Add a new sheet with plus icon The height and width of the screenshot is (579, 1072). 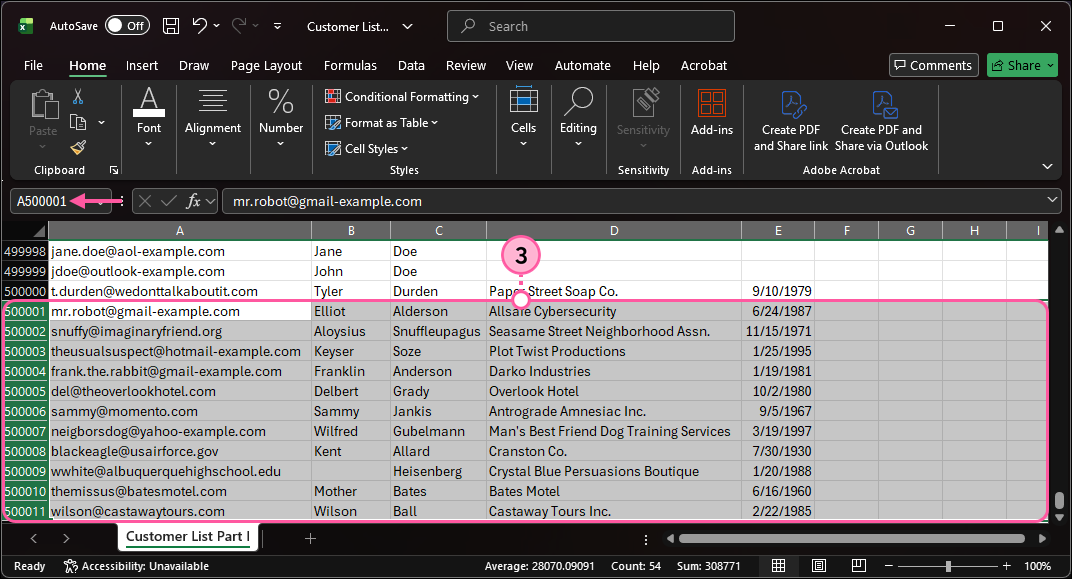pos(310,539)
